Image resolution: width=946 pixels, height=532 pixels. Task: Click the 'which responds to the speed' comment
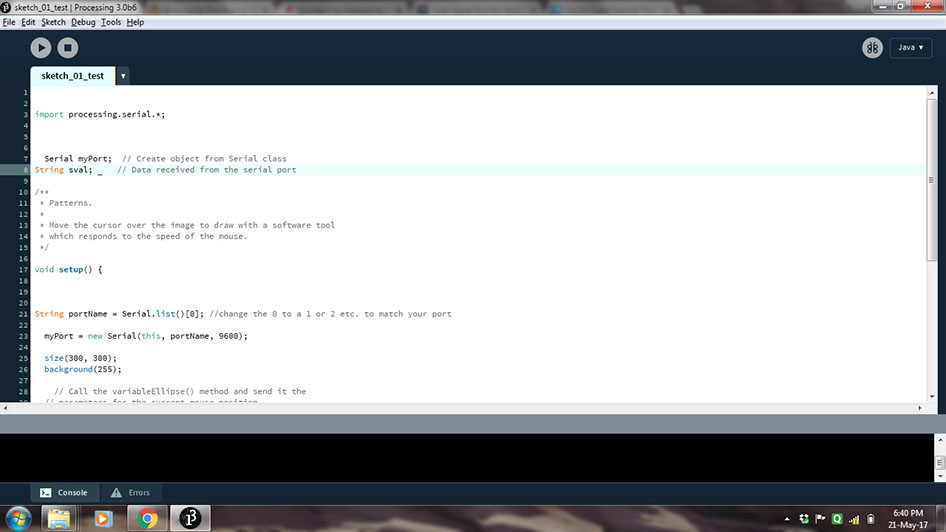pos(143,236)
